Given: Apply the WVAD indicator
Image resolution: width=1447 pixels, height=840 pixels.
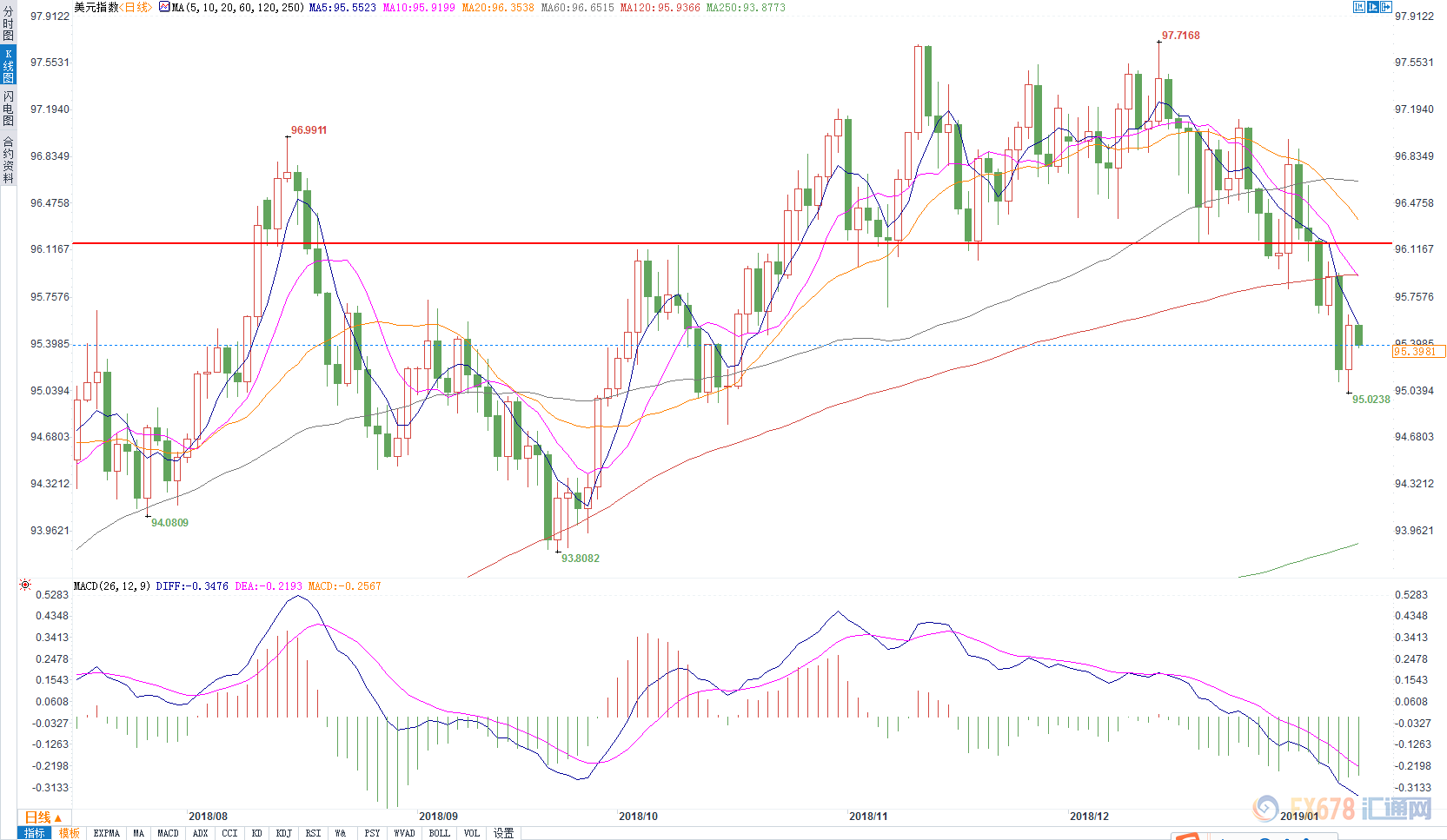Looking at the screenshot, I should click(405, 833).
